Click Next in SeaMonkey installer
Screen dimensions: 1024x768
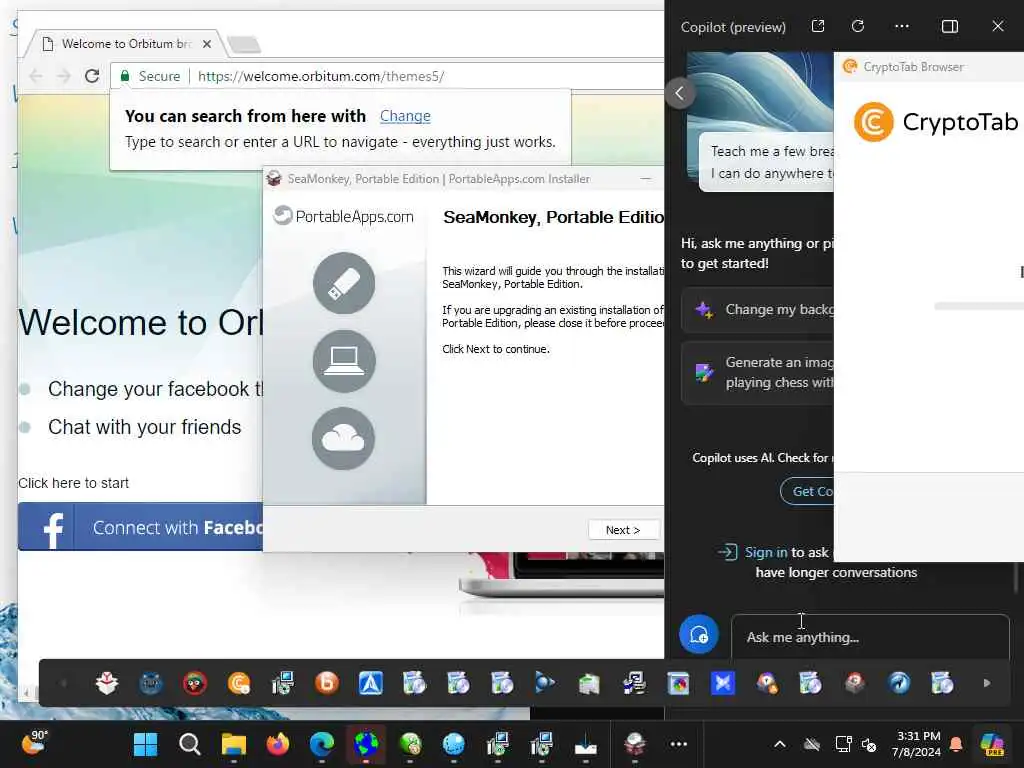click(x=623, y=530)
